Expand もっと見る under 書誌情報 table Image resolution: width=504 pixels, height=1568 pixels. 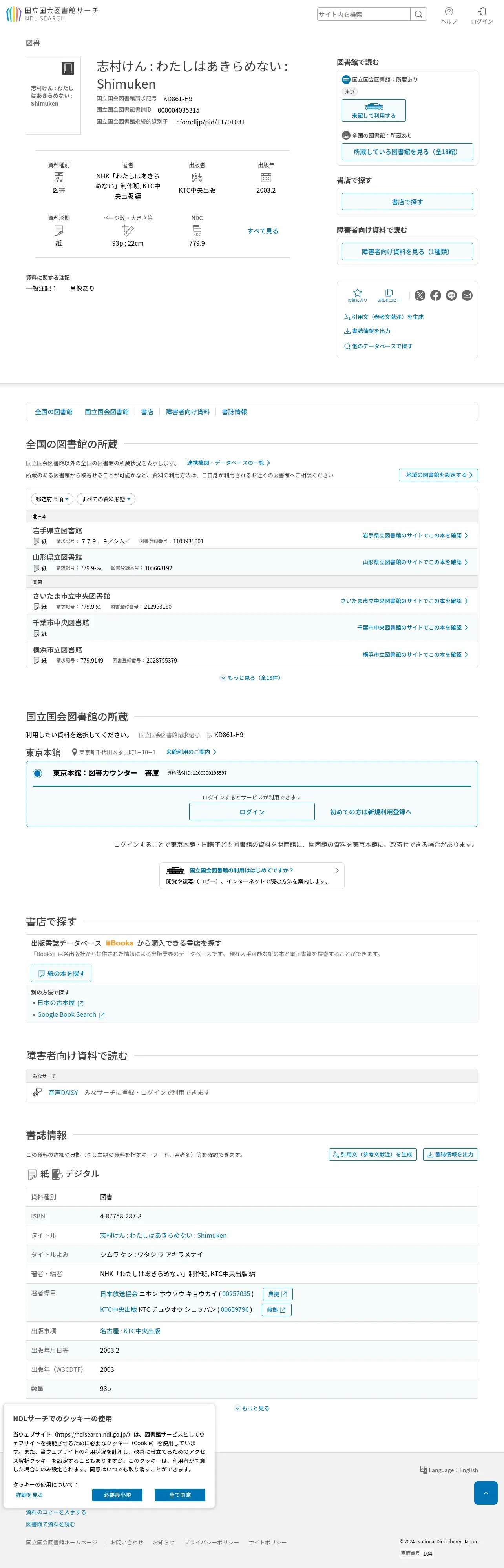point(252,1408)
